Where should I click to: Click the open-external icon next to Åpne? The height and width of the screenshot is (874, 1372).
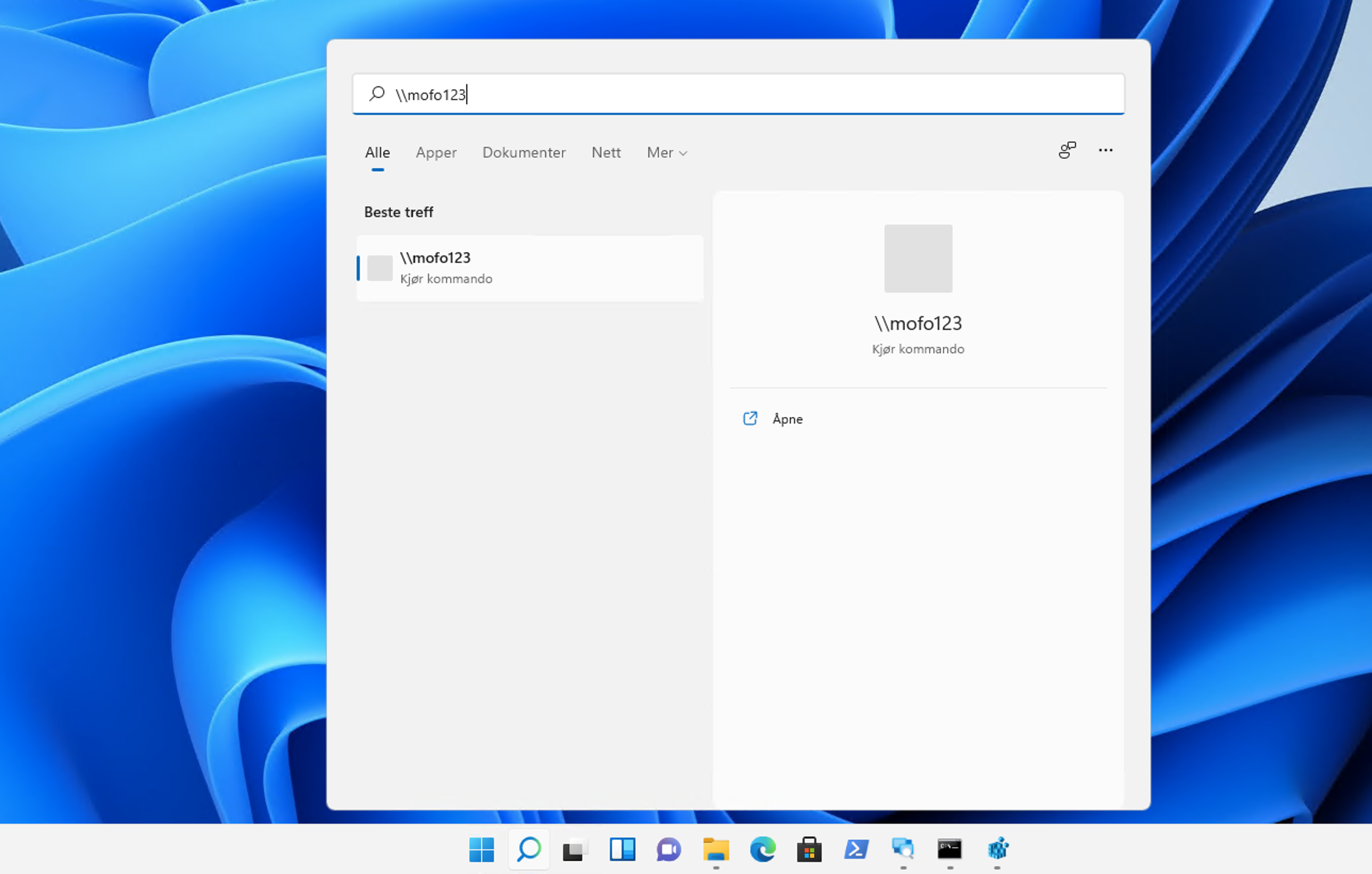point(750,419)
